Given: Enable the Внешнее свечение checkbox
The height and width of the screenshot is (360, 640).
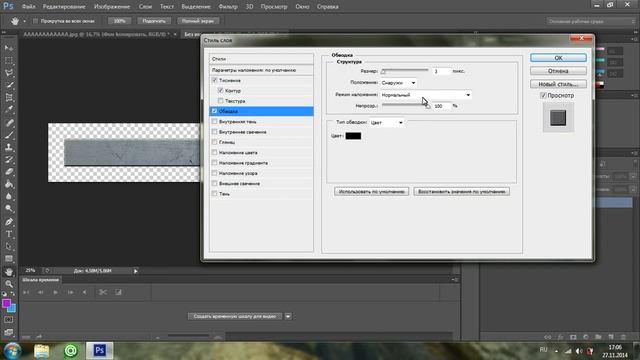Looking at the screenshot, I should click(x=215, y=184).
